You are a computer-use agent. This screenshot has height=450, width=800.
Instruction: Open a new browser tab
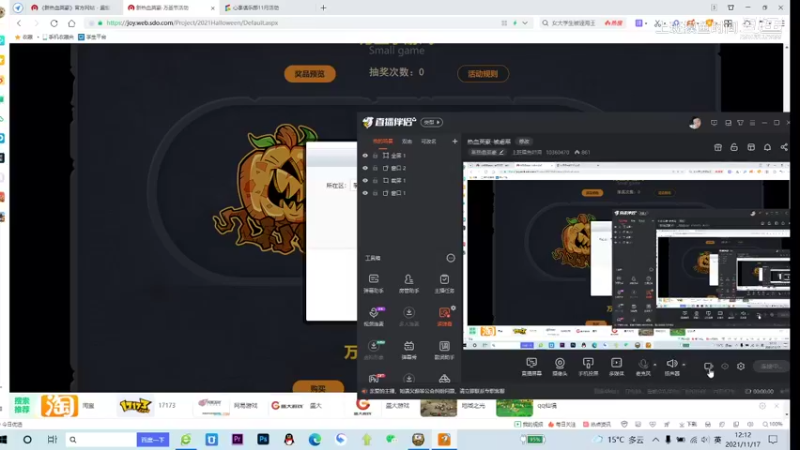[x=323, y=8]
